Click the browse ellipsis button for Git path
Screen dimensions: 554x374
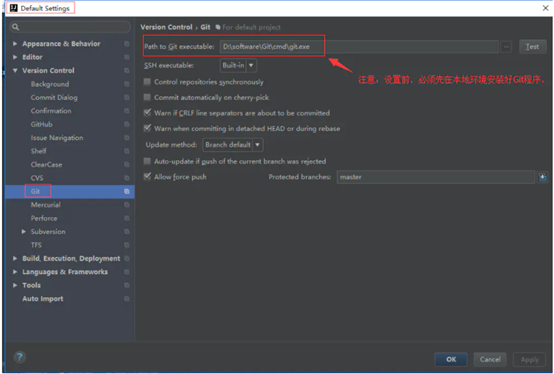[506, 47]
